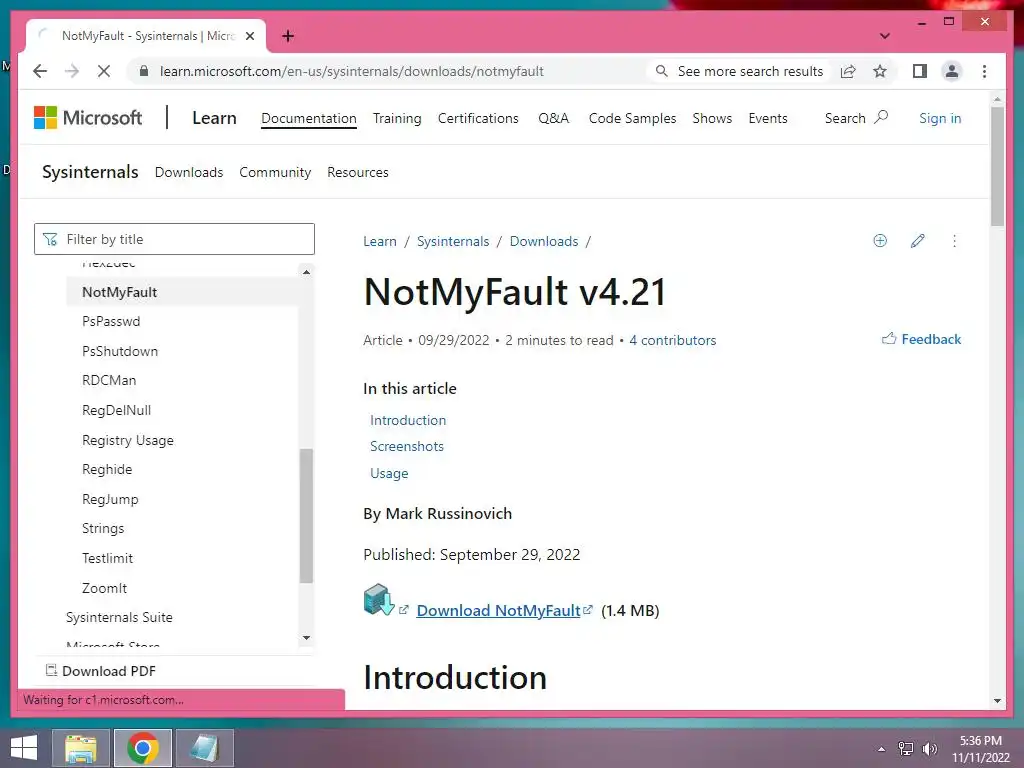Open the Downloads sub-navigation item
Image resolution: width=1024 pixels, height=768 pixels.
(189, 172)
